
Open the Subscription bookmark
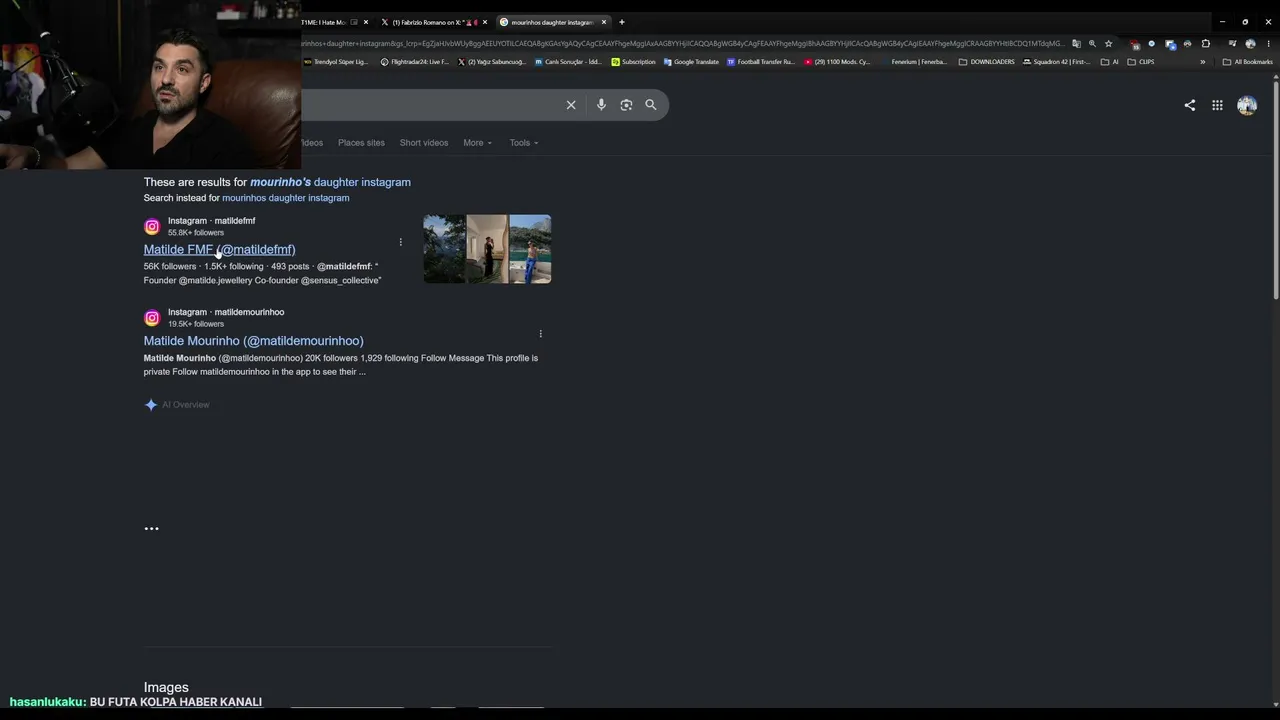[x=633, y=62]
